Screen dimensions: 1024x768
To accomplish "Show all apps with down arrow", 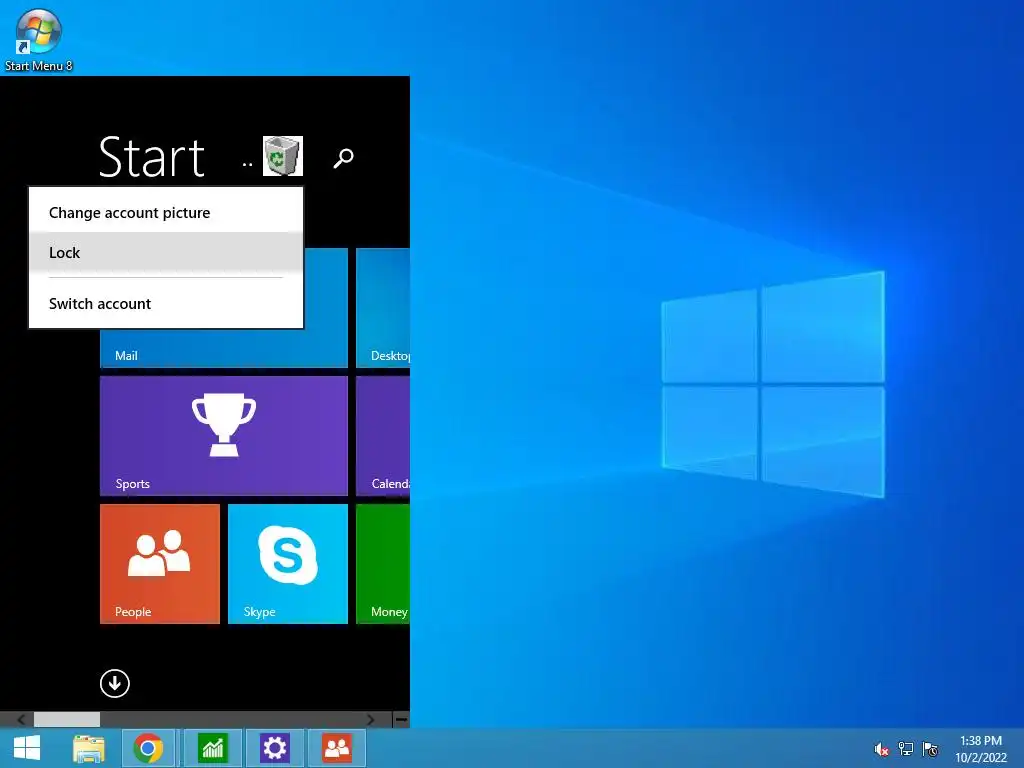I will [115, 684].
